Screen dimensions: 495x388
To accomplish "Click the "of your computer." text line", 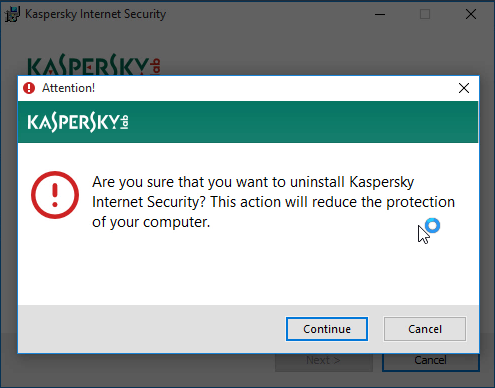I will click(x=151, y=222).
